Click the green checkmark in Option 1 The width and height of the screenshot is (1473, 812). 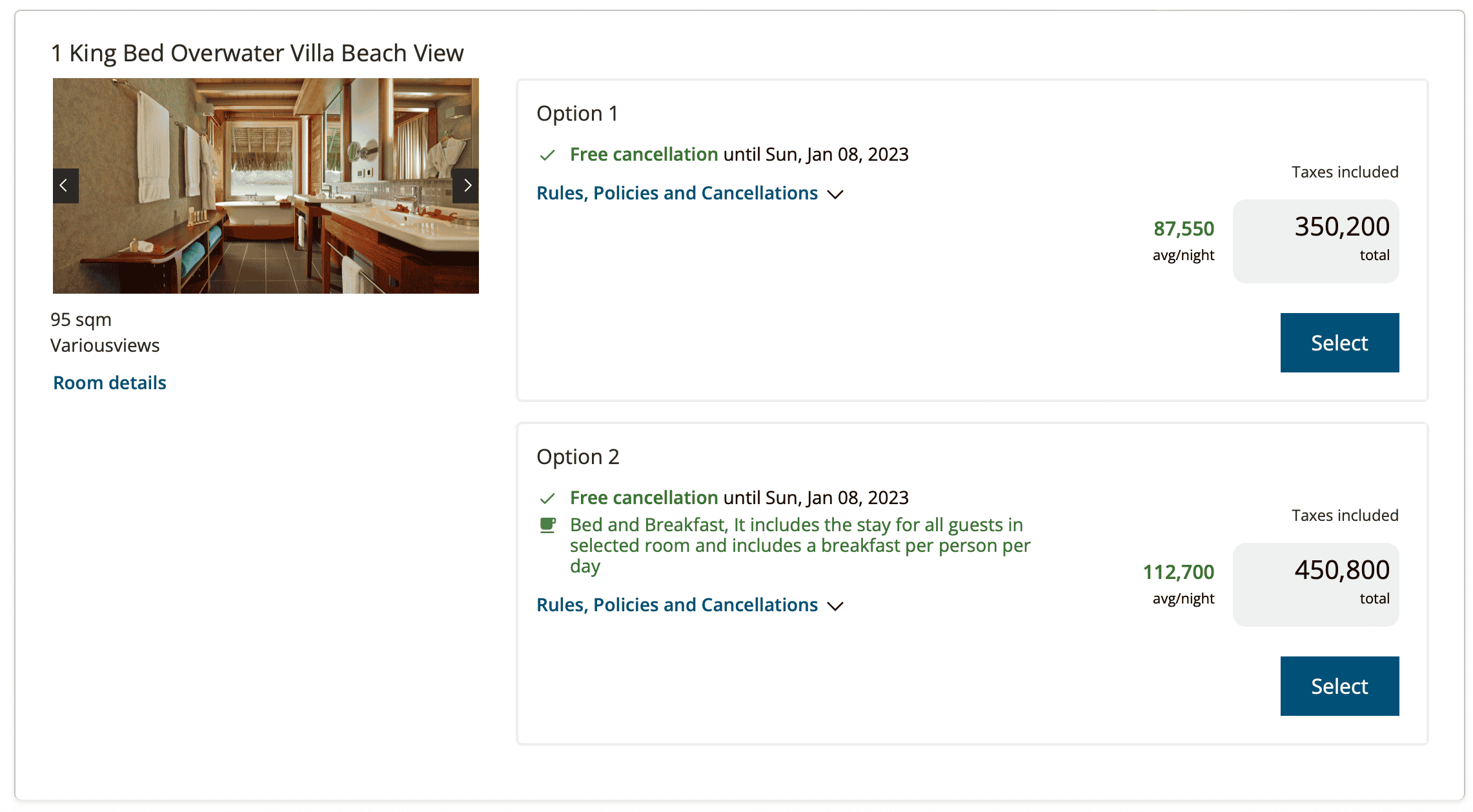(547, 155)
